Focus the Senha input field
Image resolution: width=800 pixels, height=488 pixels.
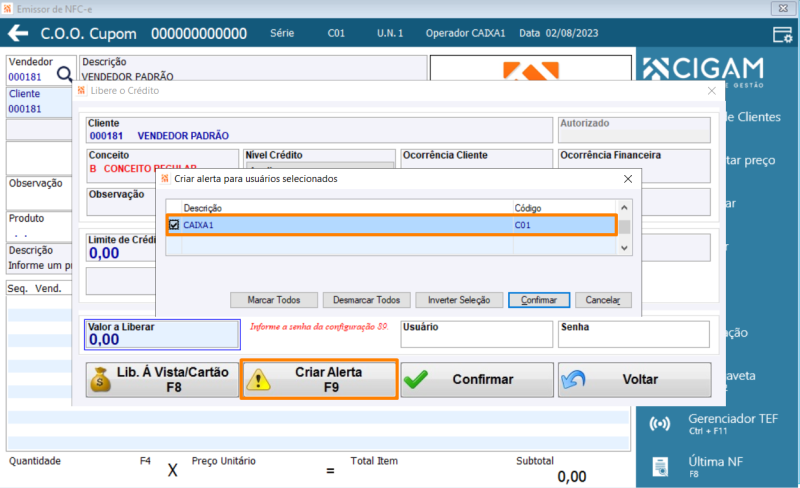(634, 334)
